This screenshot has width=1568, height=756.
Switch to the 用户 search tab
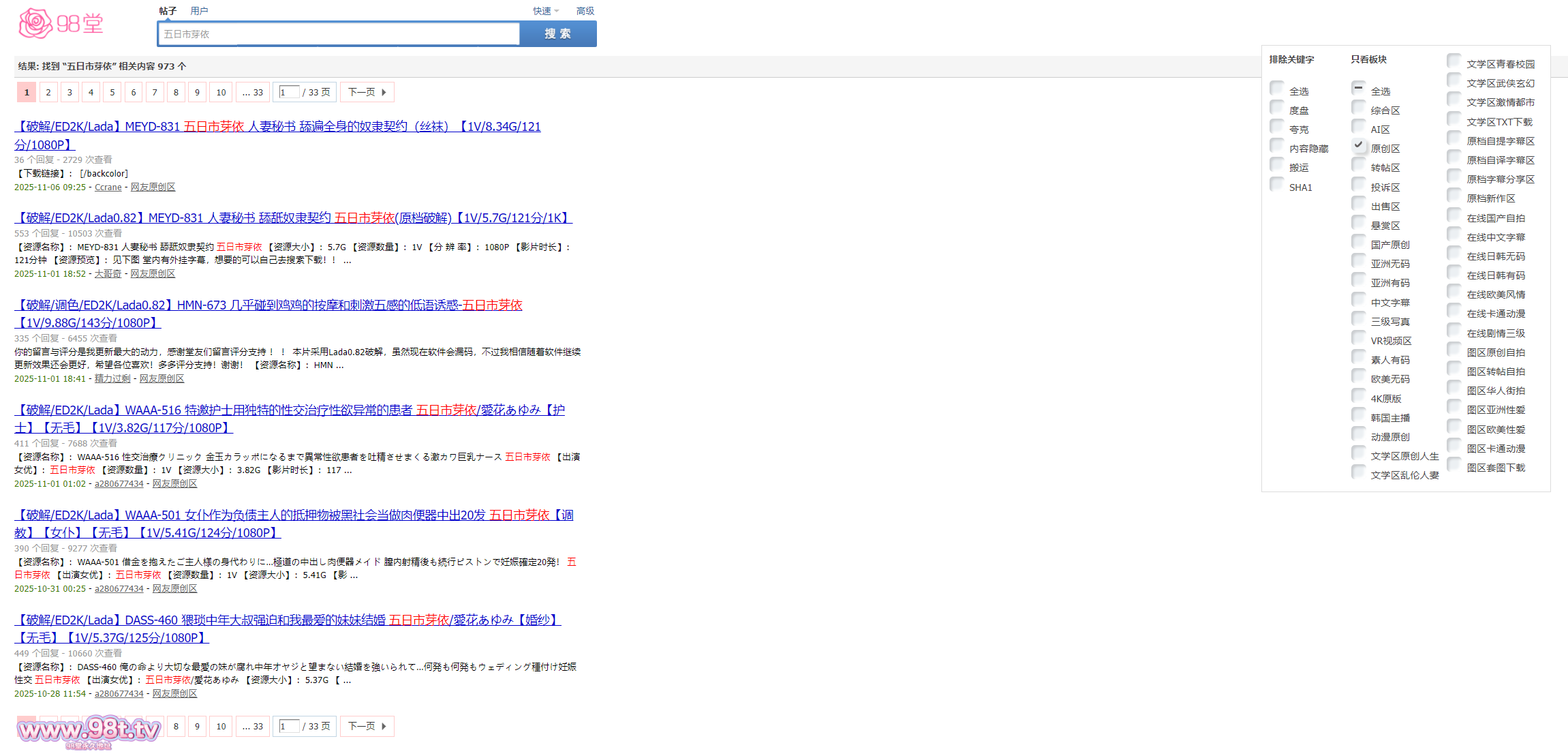click(x=199, y=11)
